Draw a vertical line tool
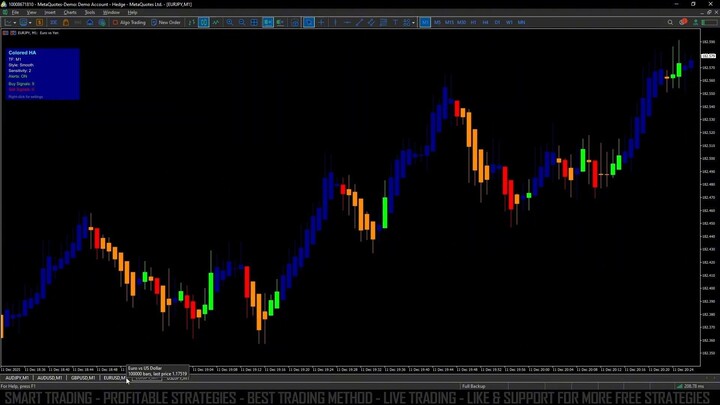Image resolution: width=720 pixels, height=405 pixels. coord(335,22)
